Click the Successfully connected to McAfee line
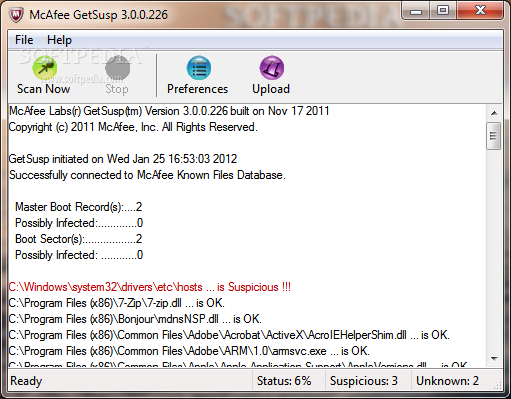 tap(147, 175)
